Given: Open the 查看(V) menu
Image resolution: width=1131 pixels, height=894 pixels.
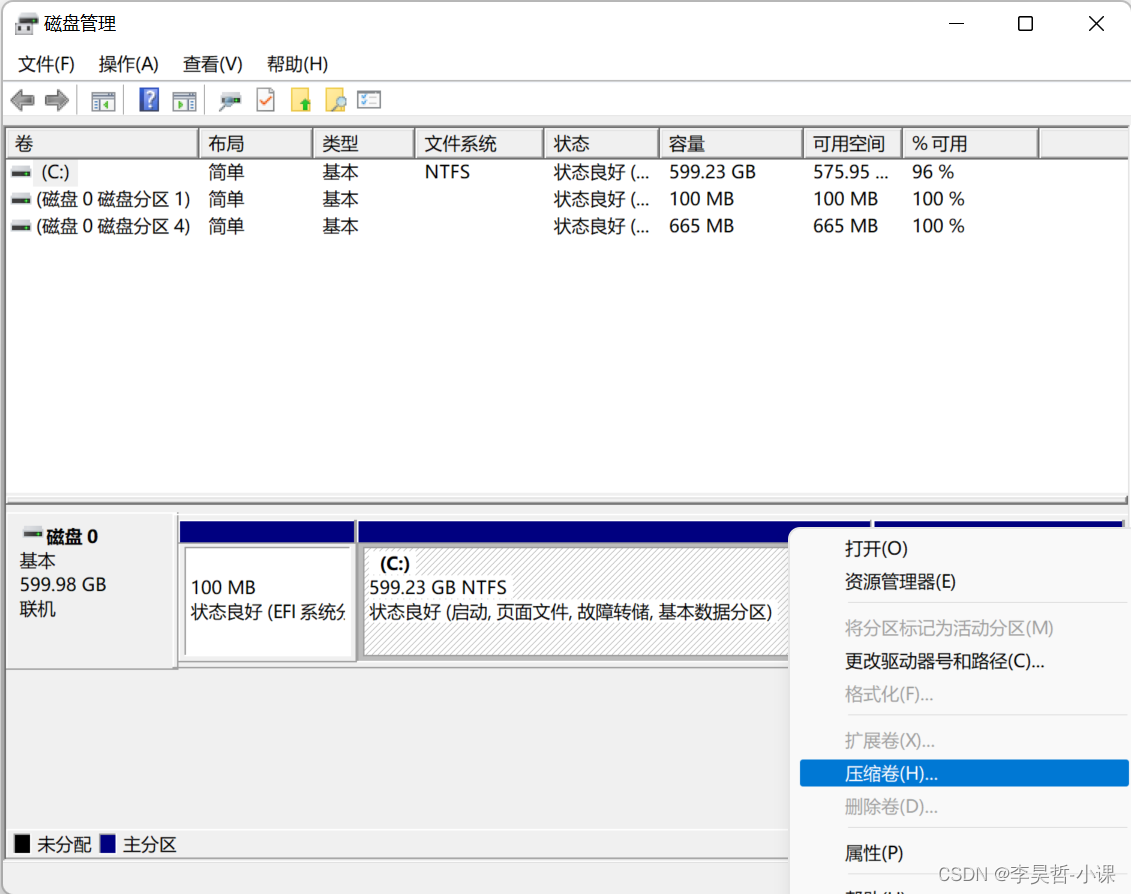Looking at the screenshot, I should tap(212, 64).
